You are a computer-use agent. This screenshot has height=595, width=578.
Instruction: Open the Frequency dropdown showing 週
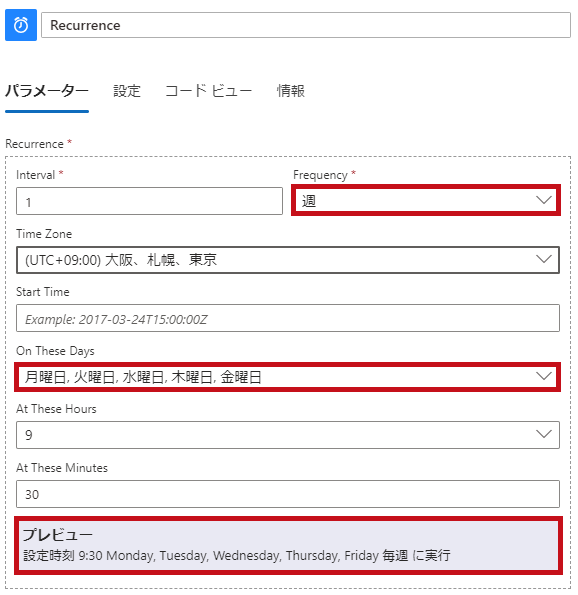coord(426,200)
